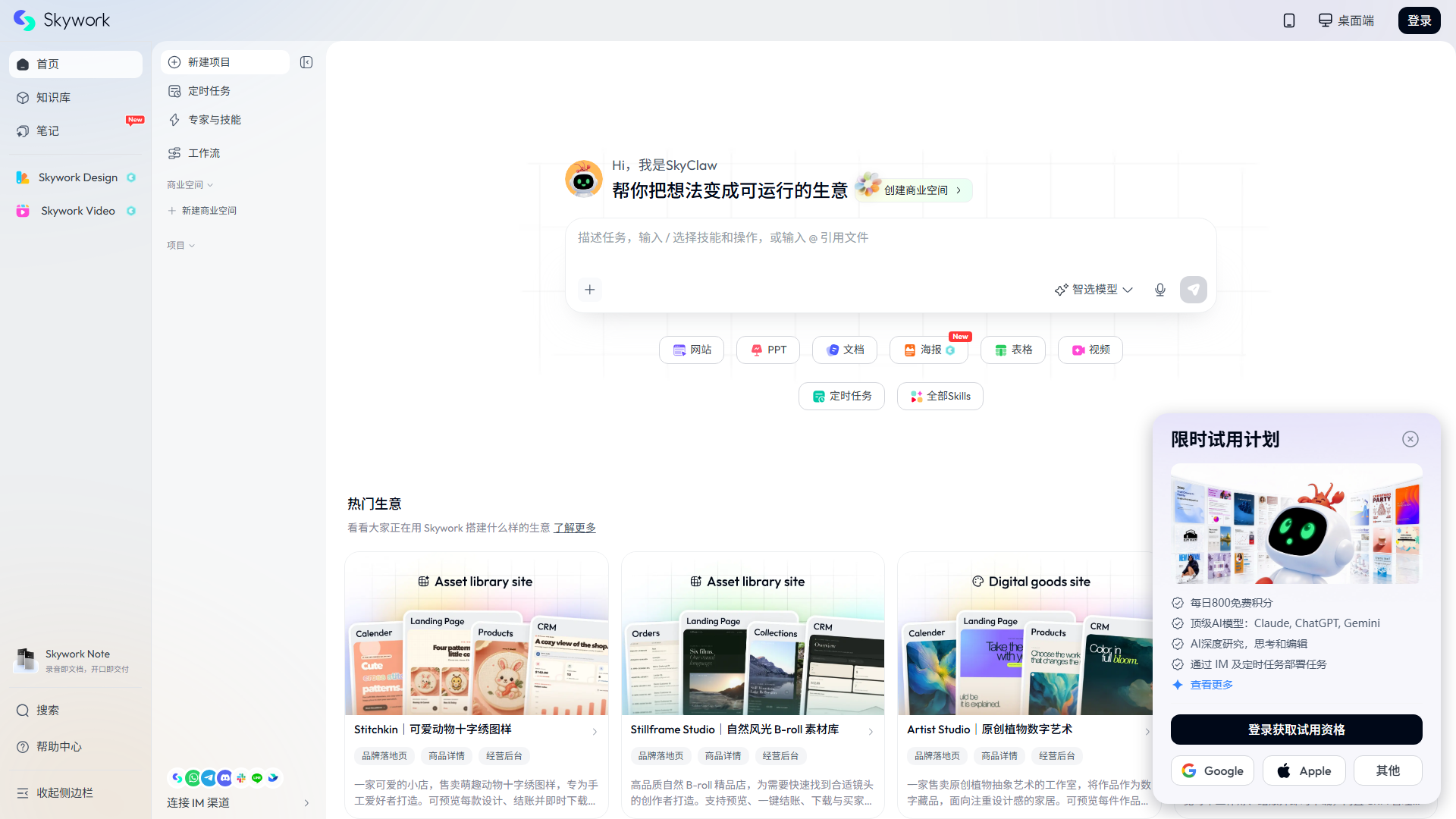The width and height of the screenshot is (1456, 819).
Task: Expand Stillframe Studio card chevron
Action: [871, 732]
